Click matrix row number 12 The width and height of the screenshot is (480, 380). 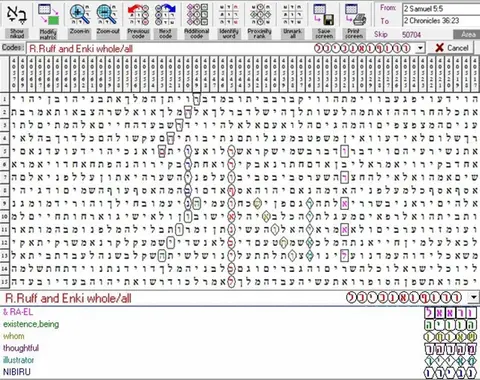(x=4, y=242)
